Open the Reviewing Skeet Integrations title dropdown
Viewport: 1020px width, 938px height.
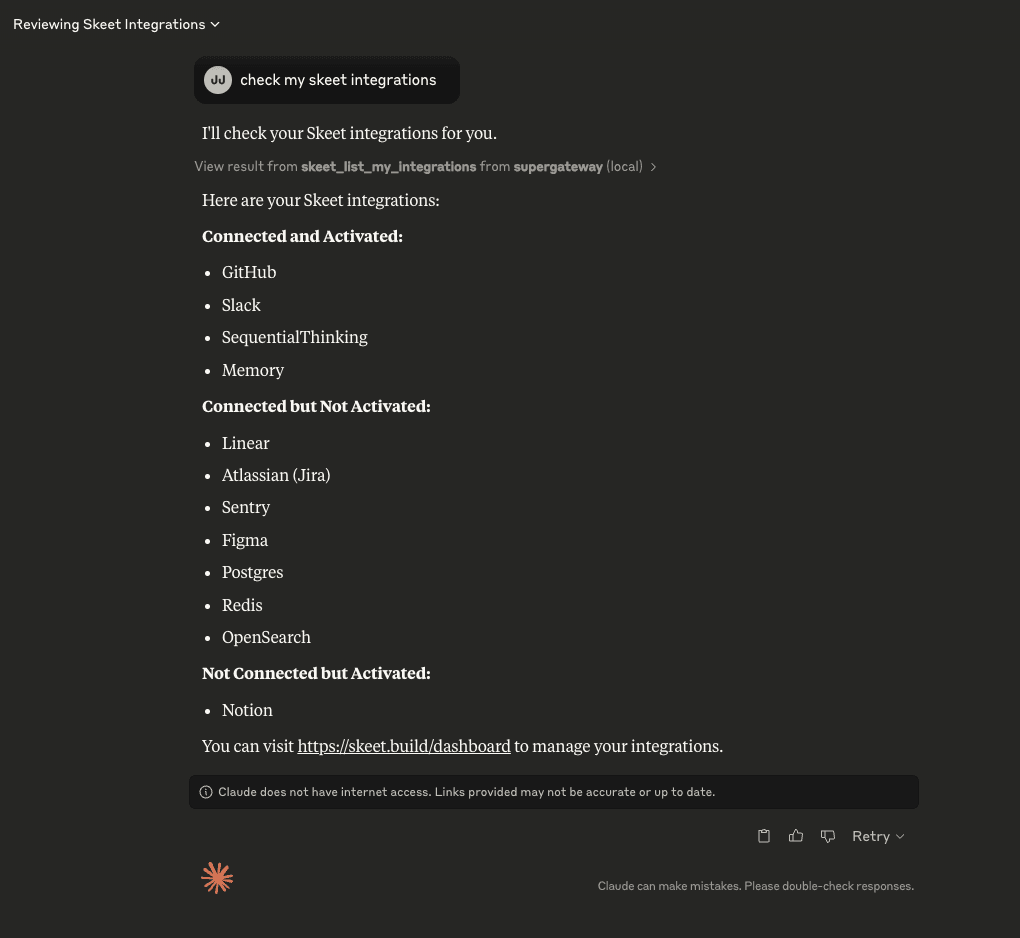click(116, 24)
